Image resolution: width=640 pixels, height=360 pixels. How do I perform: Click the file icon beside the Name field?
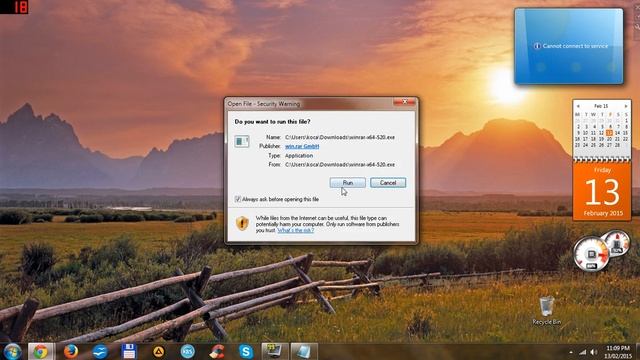[241, 141]
